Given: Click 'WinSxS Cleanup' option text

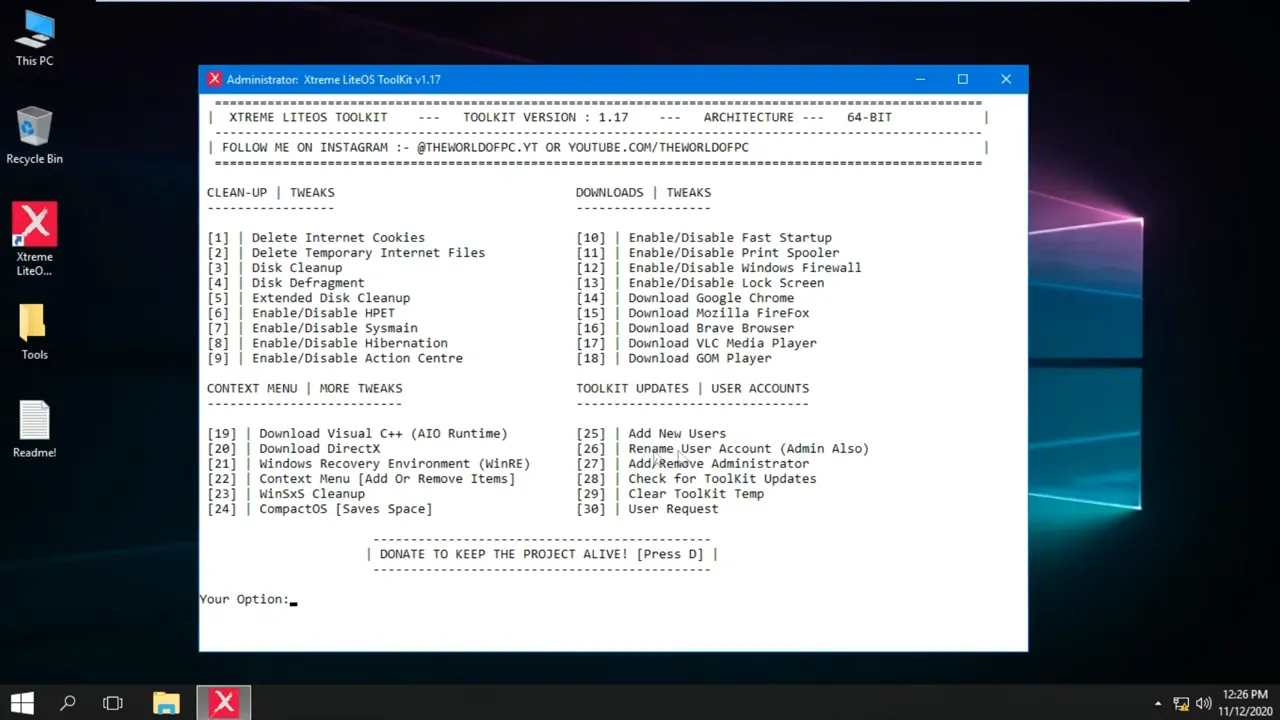Looking at the screenshot, I should (312, 494).
